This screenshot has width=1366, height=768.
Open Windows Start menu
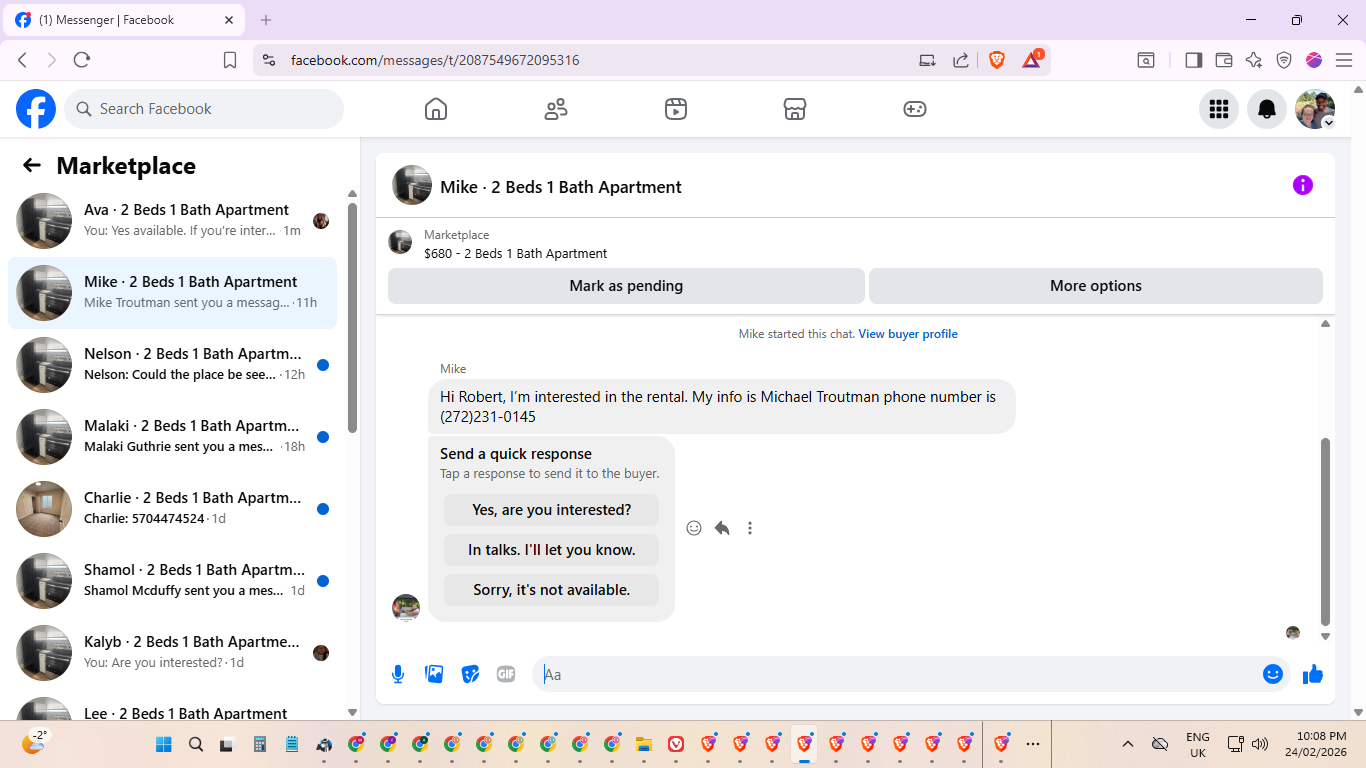(164, 744)
